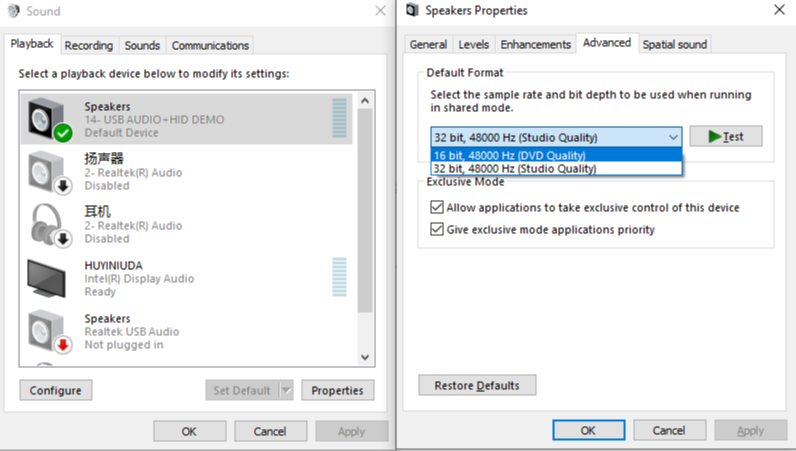Click the Speakers Properties title bar icon
Viewport: 796px width, 451px height.
410,11
